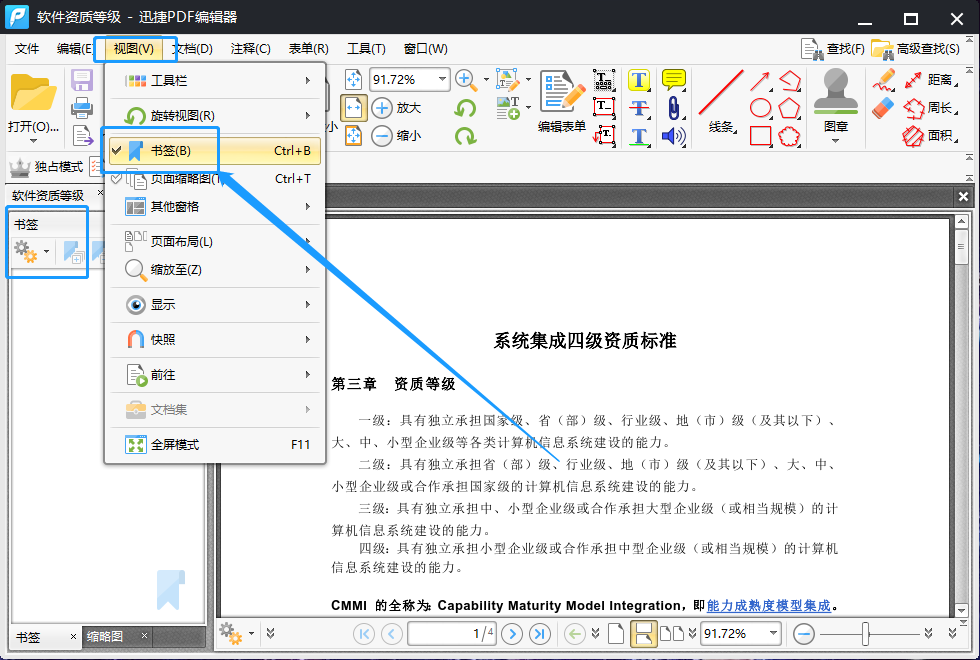Pick the pencil freehand drawing tool
Screen dimensions: 980x660
(x=885, y=80)
